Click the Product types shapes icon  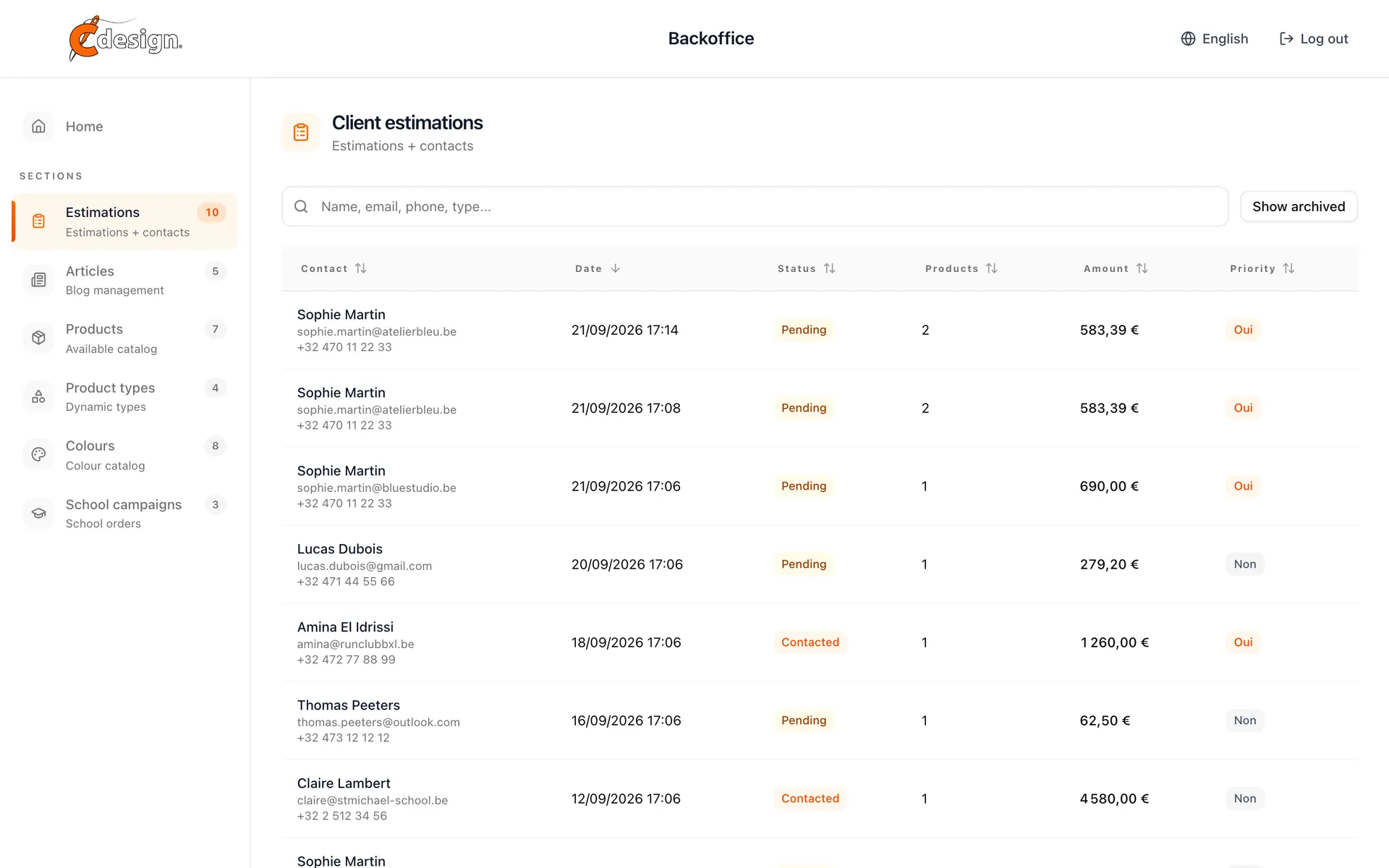pos(39,396)
